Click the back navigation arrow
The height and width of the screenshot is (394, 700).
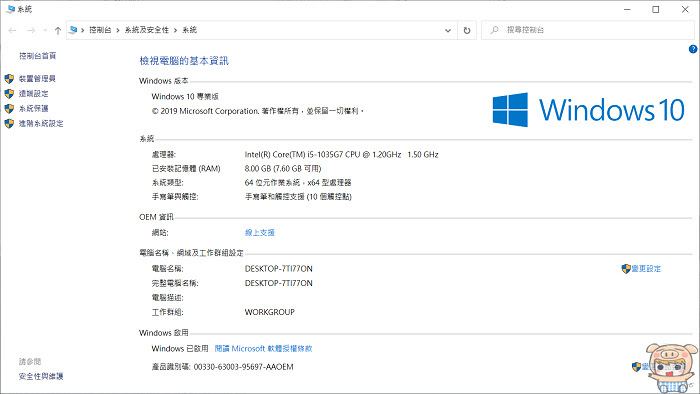click(x=12, y=30)
